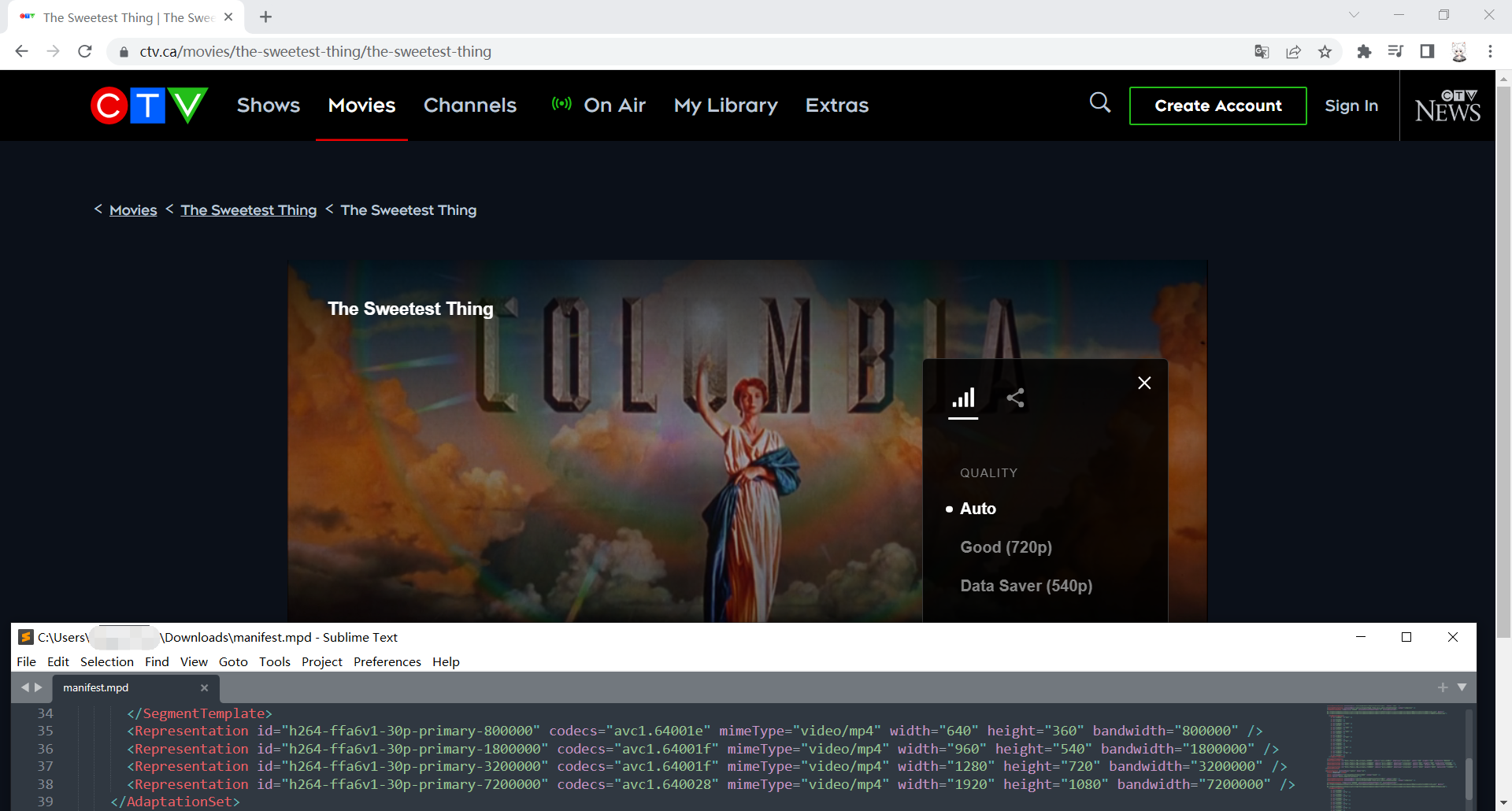1512x811 pixels.
Task: Go back with browser back arrow
Action: pyautogui.click(x=21, y=51)
